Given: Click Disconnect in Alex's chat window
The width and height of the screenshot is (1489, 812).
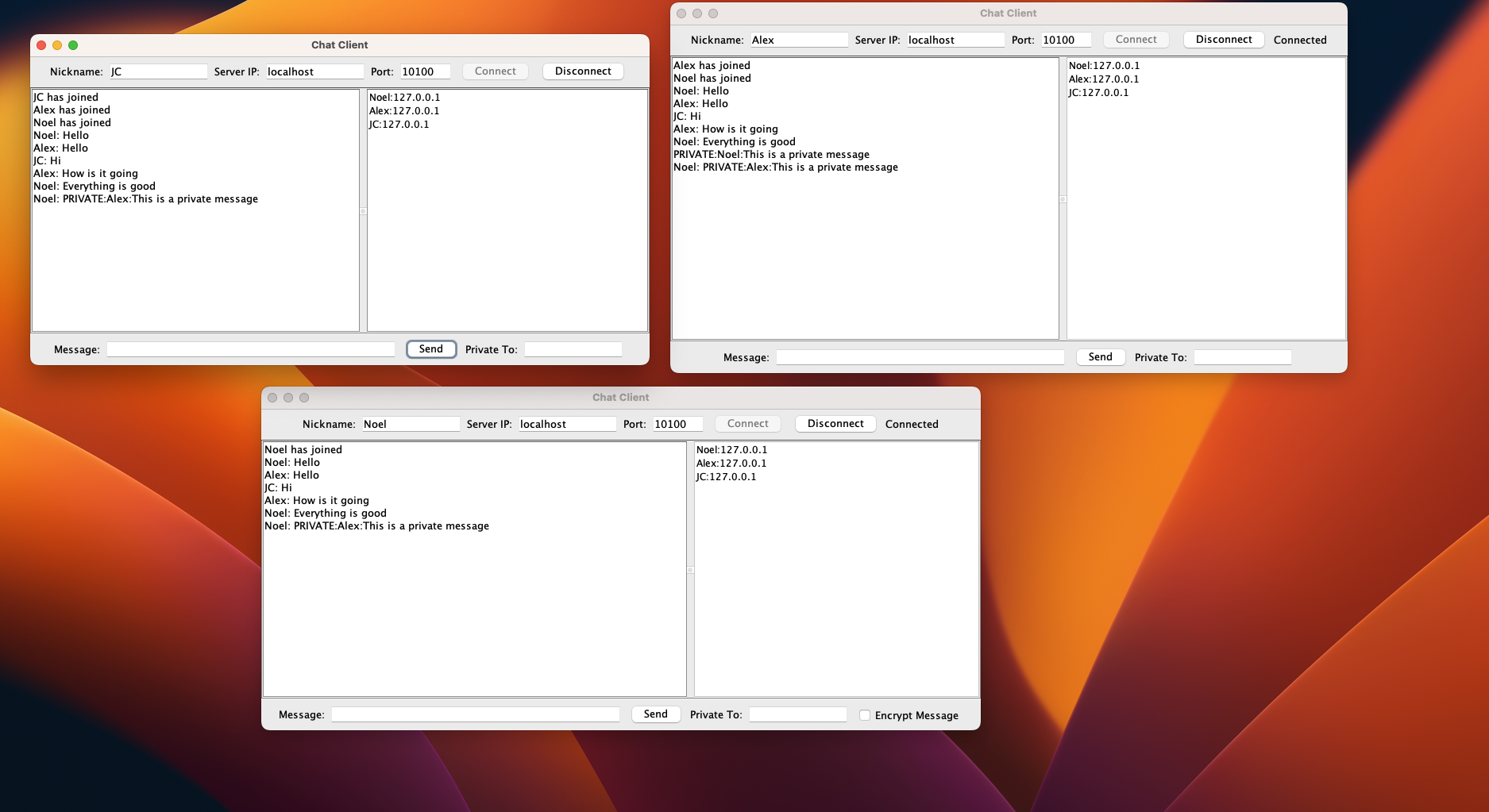Looking at the screenshot, I should [x=1224, y=40].
